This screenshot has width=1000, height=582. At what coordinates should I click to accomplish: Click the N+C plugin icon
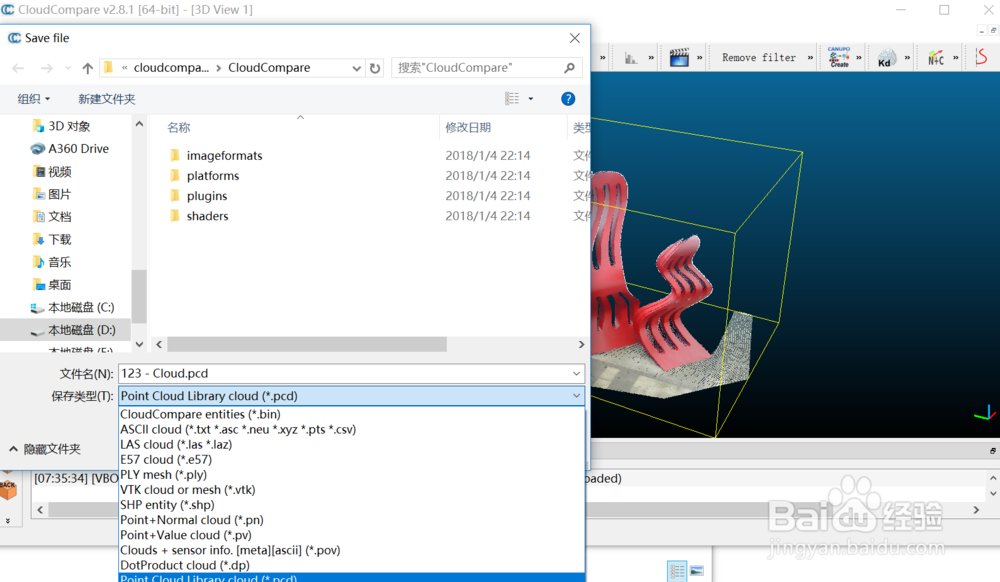tap(936, 58)
